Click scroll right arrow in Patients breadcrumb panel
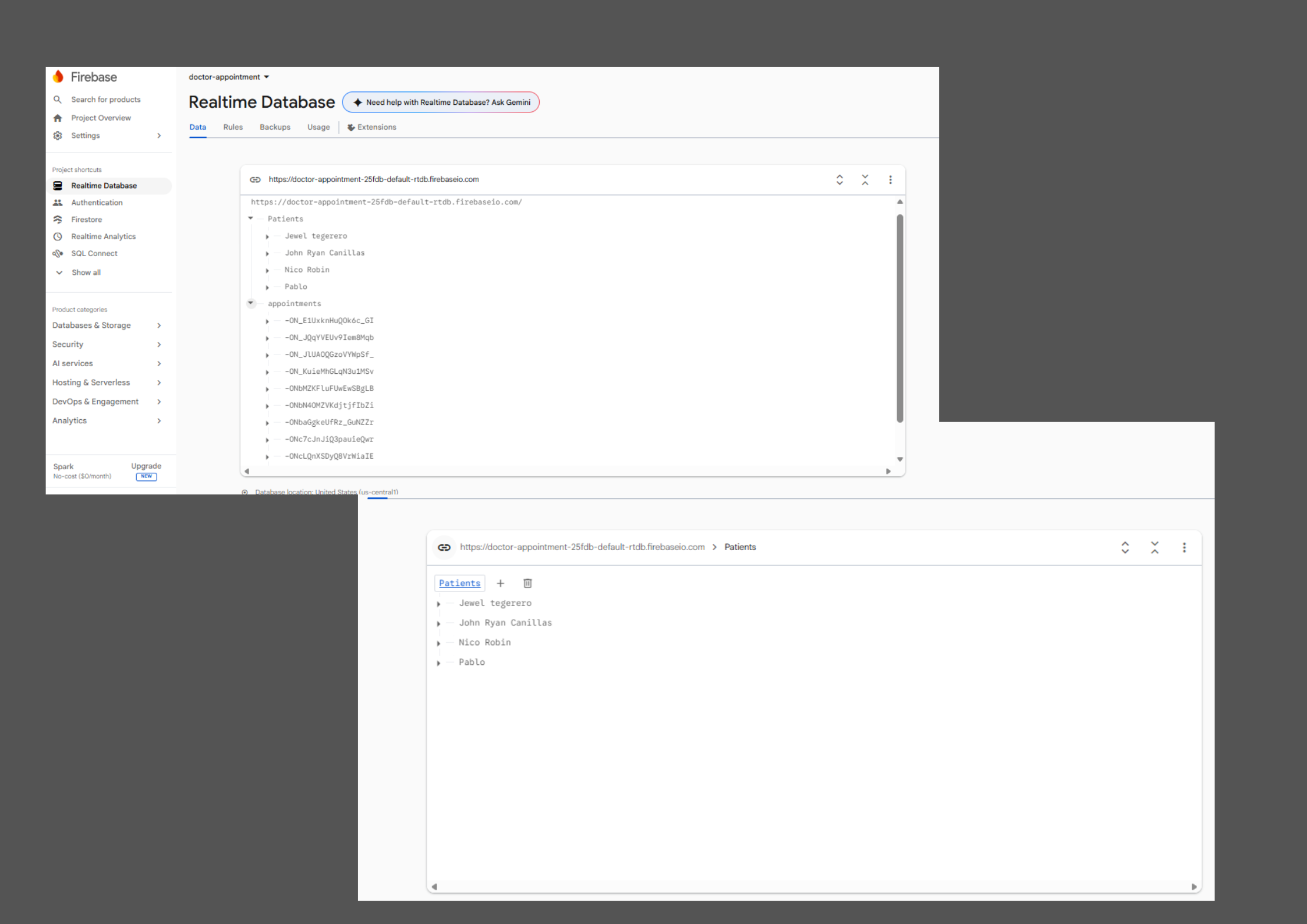The height and width of the screenshot is (924, 1307). pyautogui.click(x=1194, y=887)
